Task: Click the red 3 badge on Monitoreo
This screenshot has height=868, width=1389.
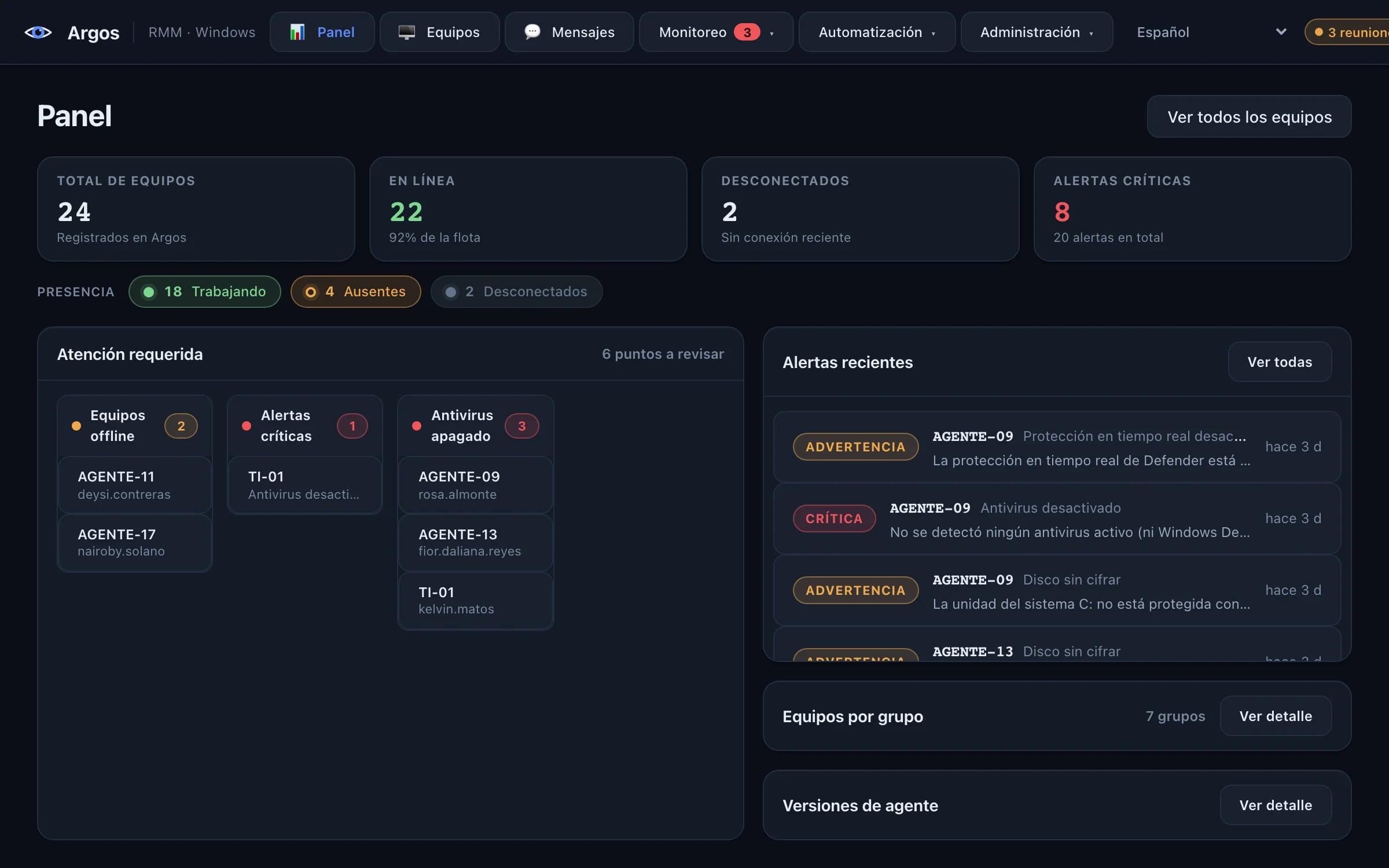Action: tap(747, 32)
